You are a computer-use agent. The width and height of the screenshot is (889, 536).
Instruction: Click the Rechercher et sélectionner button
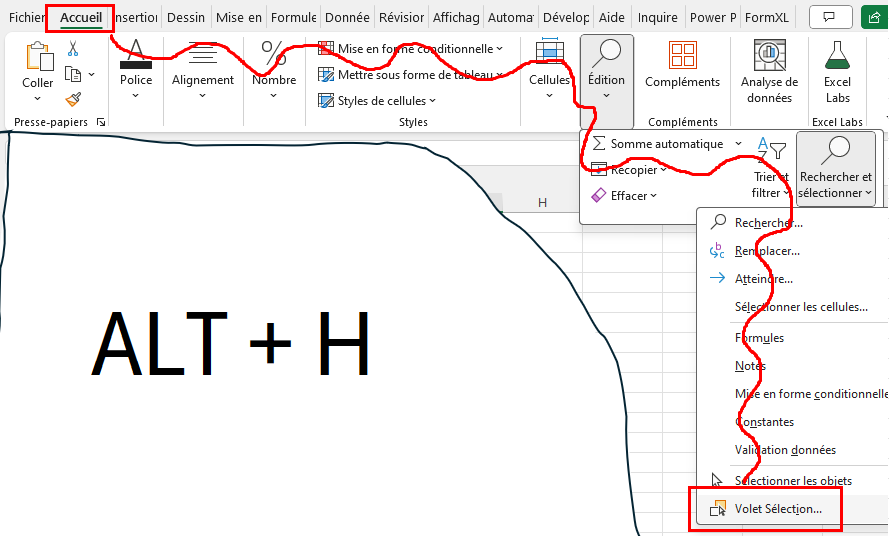click(835, 168)
